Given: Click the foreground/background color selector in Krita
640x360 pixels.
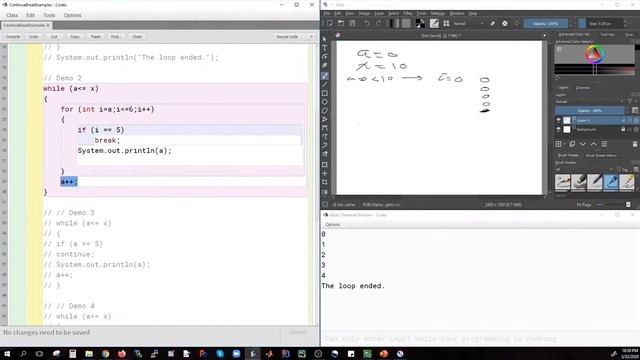Looking at the screenshot, I should 420,24.
